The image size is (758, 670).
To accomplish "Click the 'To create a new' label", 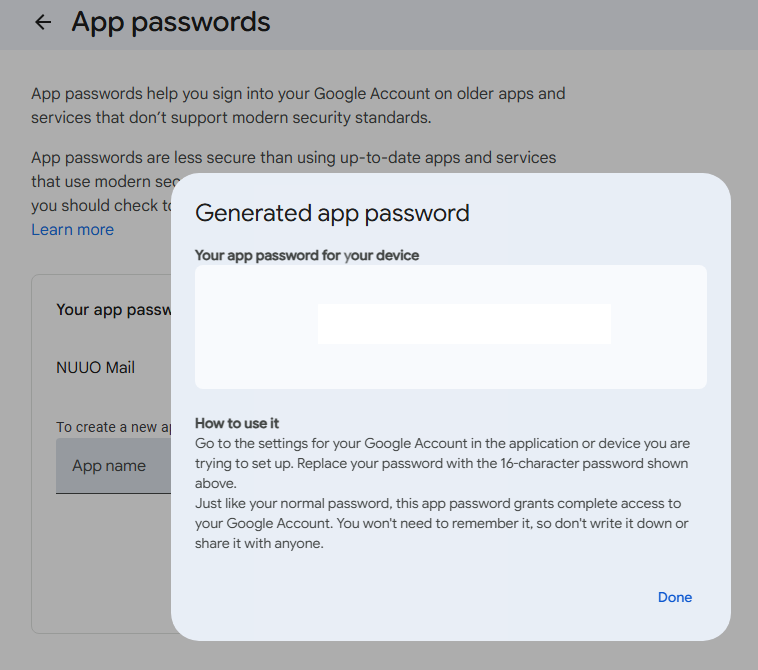I will pos(107,427).
